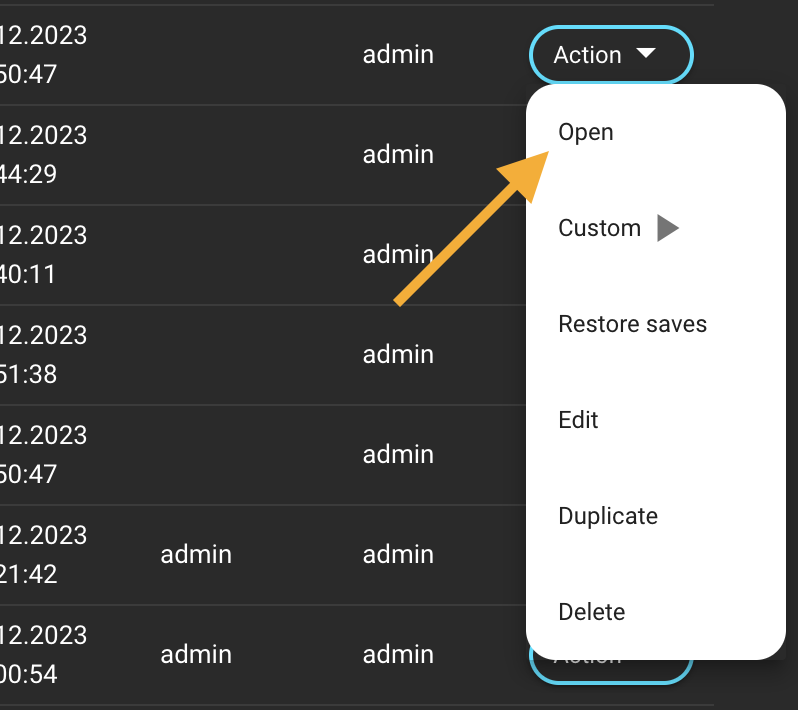
Task: Click admin in the 44:29 row
Action: pos(398,155)
